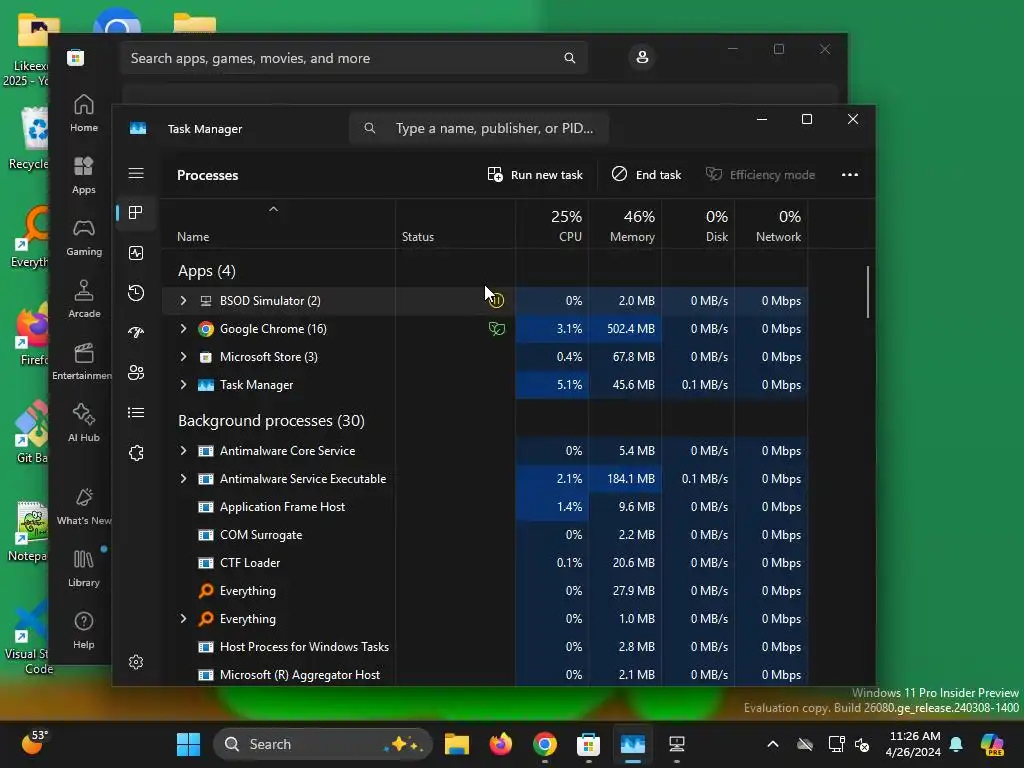Open Task Manager hamburger navigation menu

point(136,173)
